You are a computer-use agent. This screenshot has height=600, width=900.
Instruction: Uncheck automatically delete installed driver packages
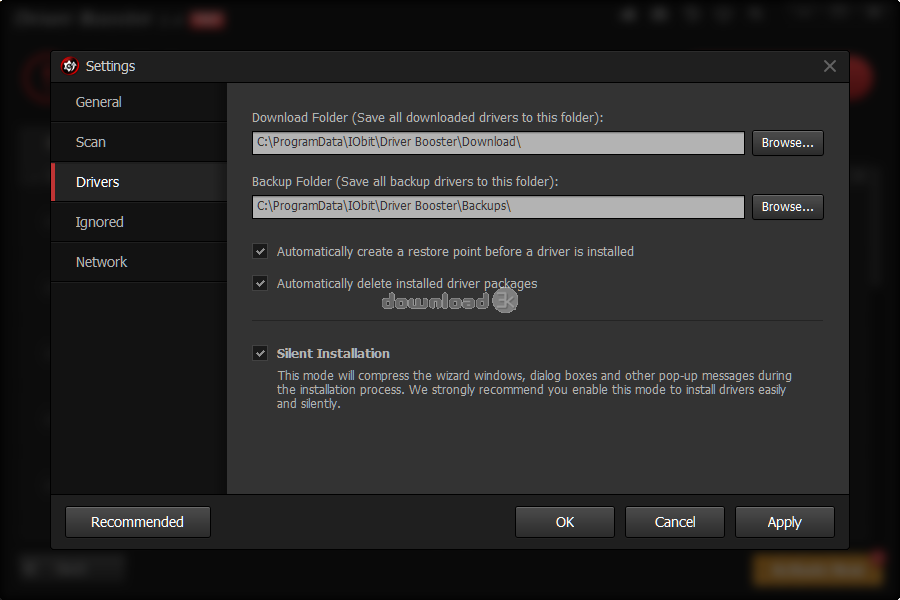point(260,284)
